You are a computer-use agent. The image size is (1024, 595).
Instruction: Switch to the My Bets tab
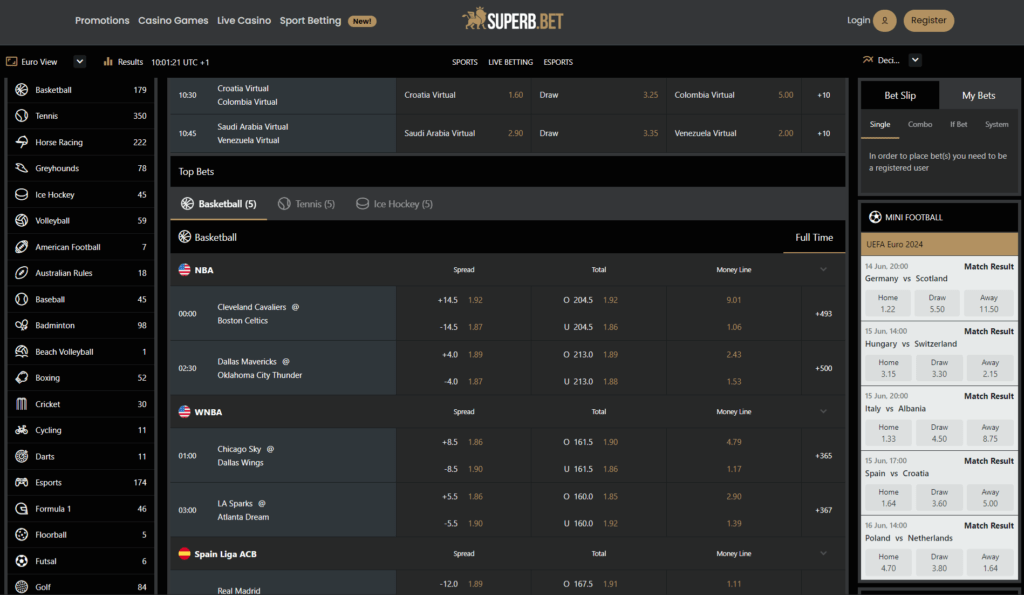coord(978,94)
